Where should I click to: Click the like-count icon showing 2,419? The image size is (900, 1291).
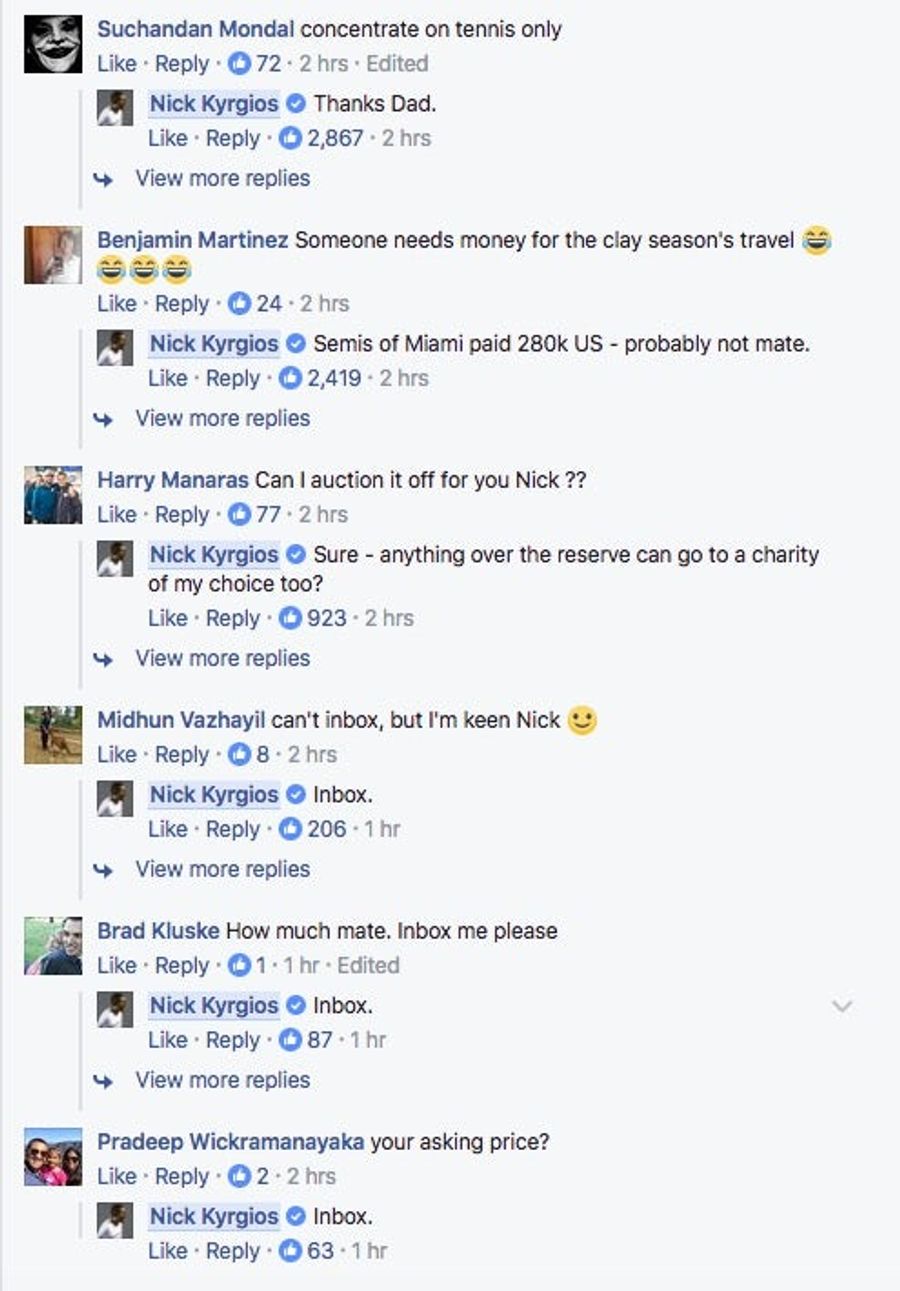coord(290,378)
